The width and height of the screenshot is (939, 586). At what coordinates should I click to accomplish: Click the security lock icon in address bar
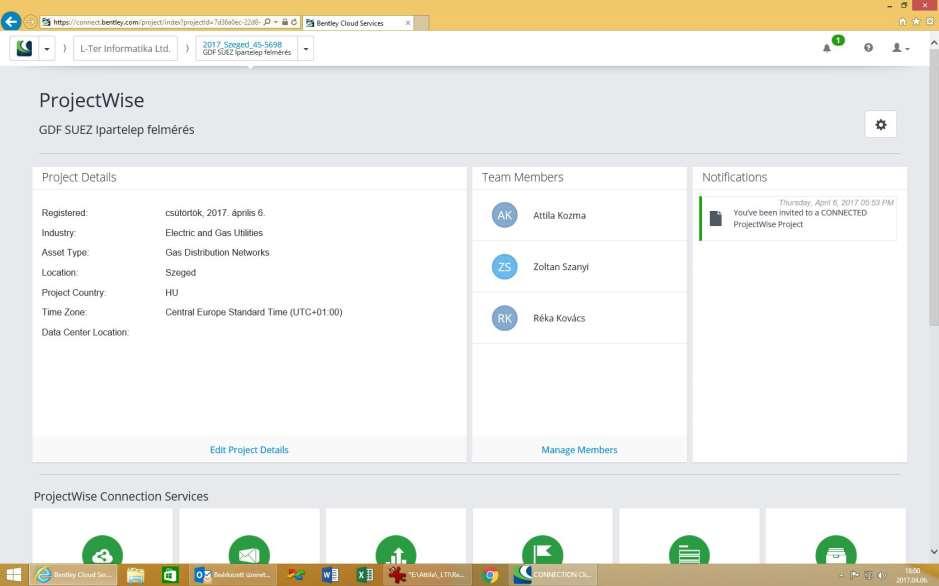[285, 22]
